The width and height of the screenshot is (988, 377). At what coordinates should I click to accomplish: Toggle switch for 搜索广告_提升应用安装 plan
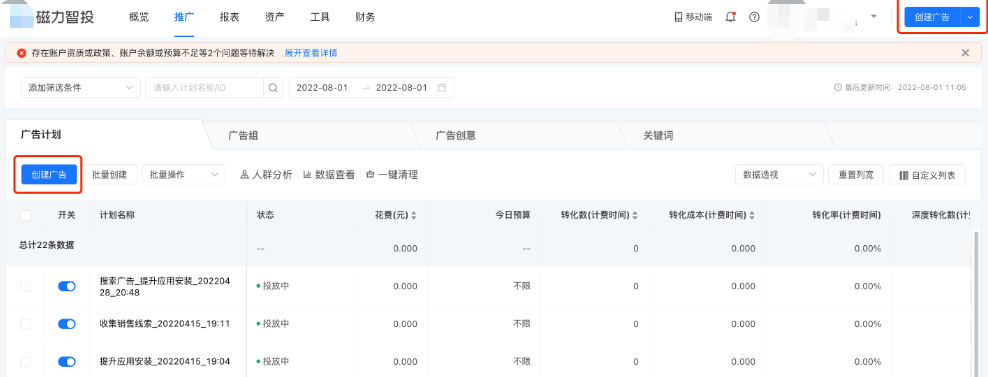point(67,286)
